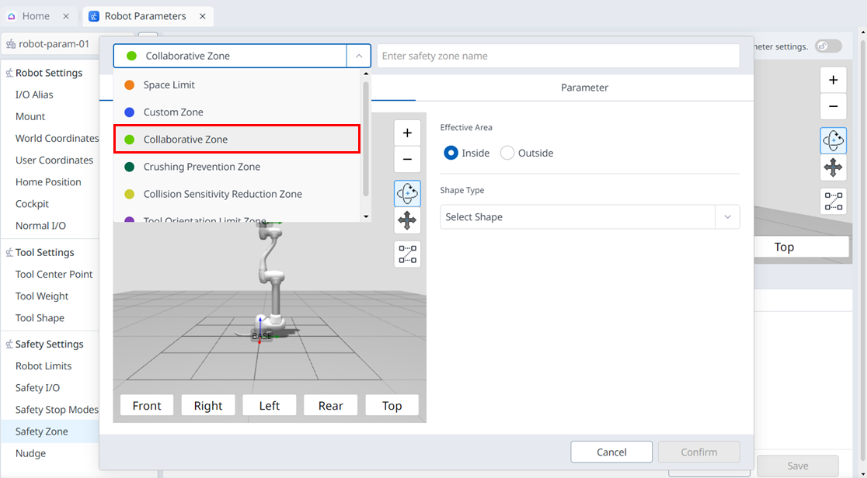Select the Inside effective area option
The width and height of the screenshot is (867, 478).
tap(451, 153)
